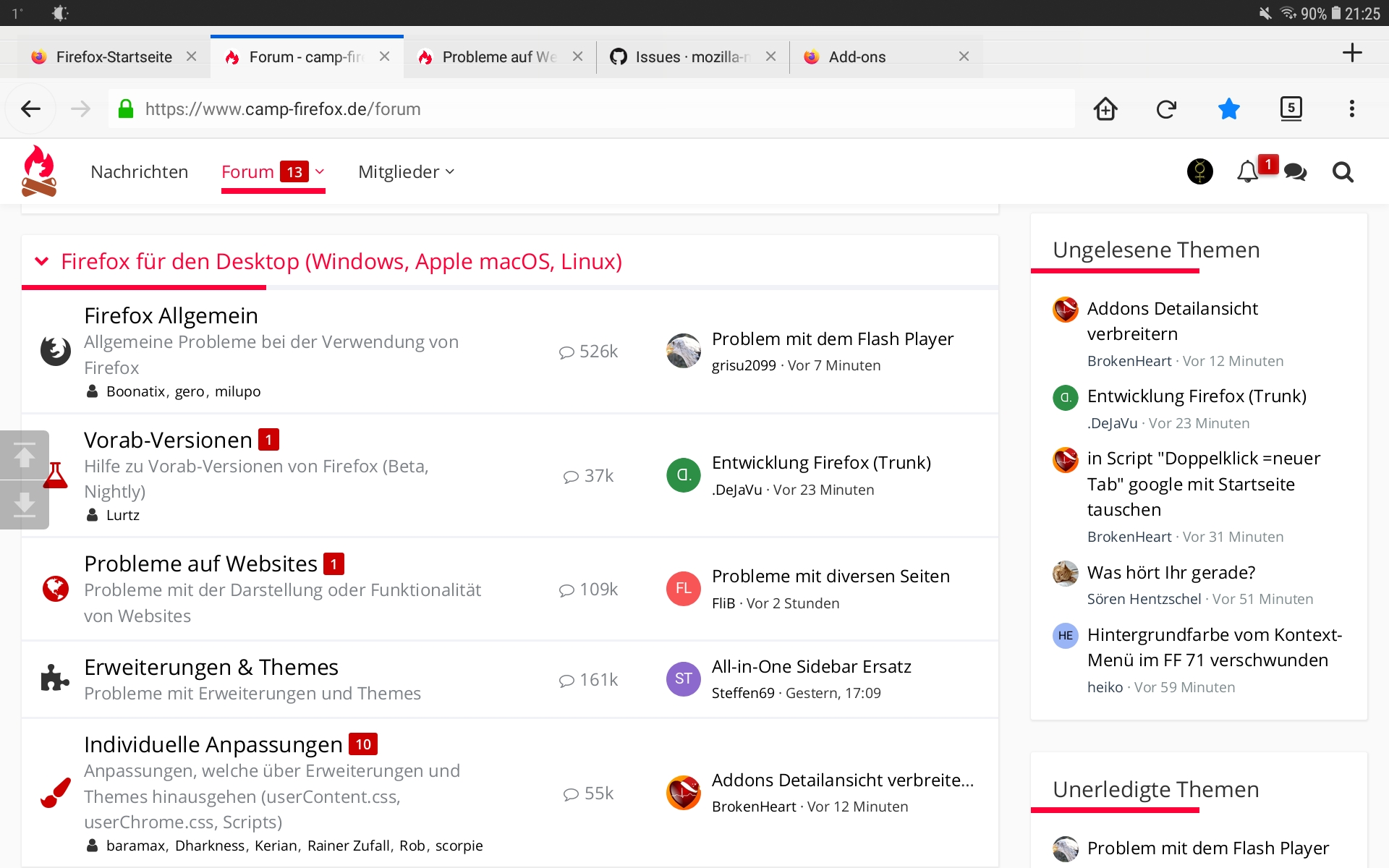
Task: Expand the Mitglieder dropdown menu
Action: pyautogui.click(x=407, y=172)
